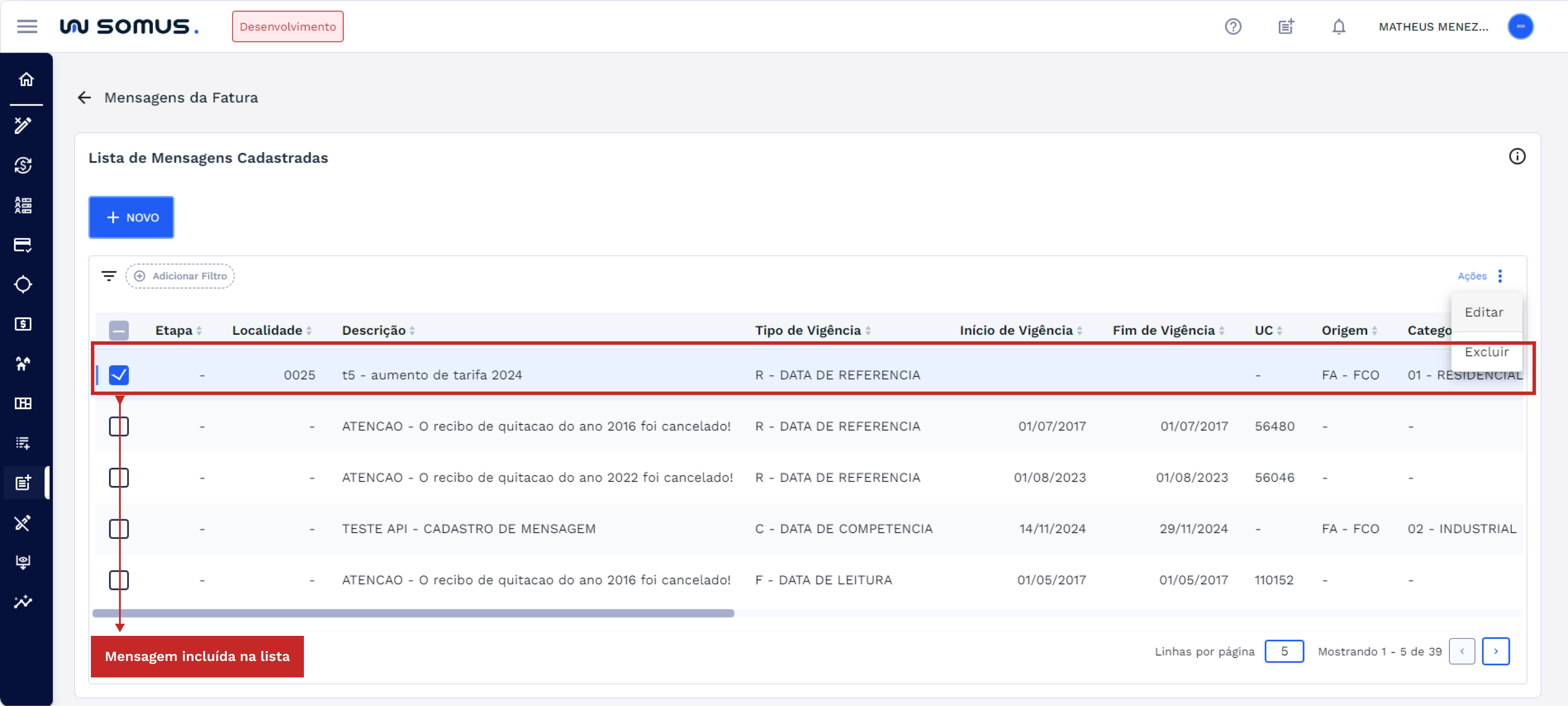The height and width of the screenshot is (706, 1568).
Task: Click Adicionar Filtro chip
Action: pyautogui.click(x=180, y=276)
